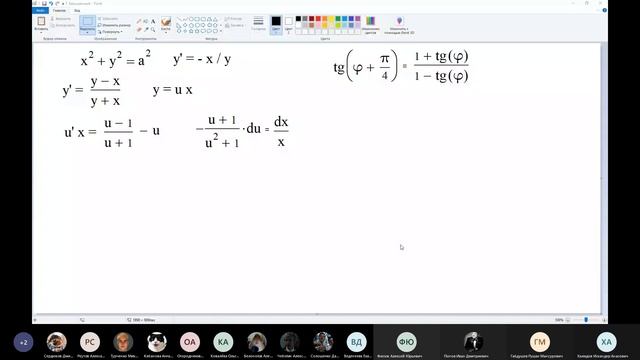Select Color 2 background box
Image resolution: width=640 pixels, height=360 pixels.
pyautogui.click(x=289, y=24)
